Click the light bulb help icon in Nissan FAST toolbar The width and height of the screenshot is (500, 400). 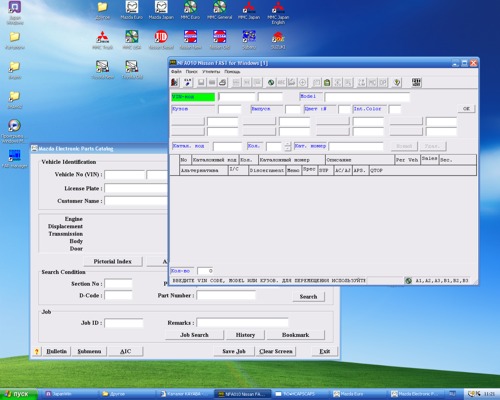pos(397,82)
